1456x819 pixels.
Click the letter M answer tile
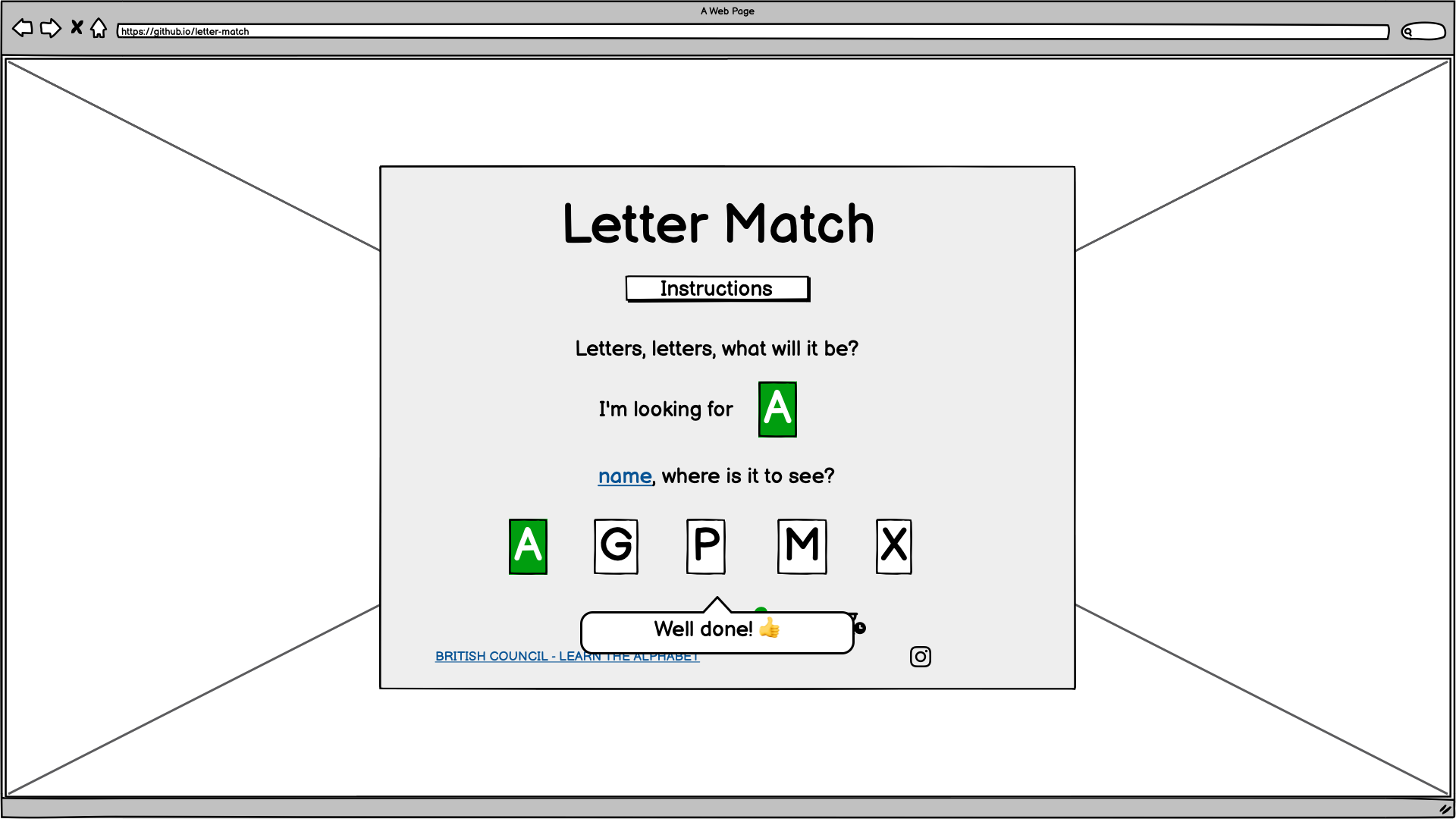(x=800, y=546)
